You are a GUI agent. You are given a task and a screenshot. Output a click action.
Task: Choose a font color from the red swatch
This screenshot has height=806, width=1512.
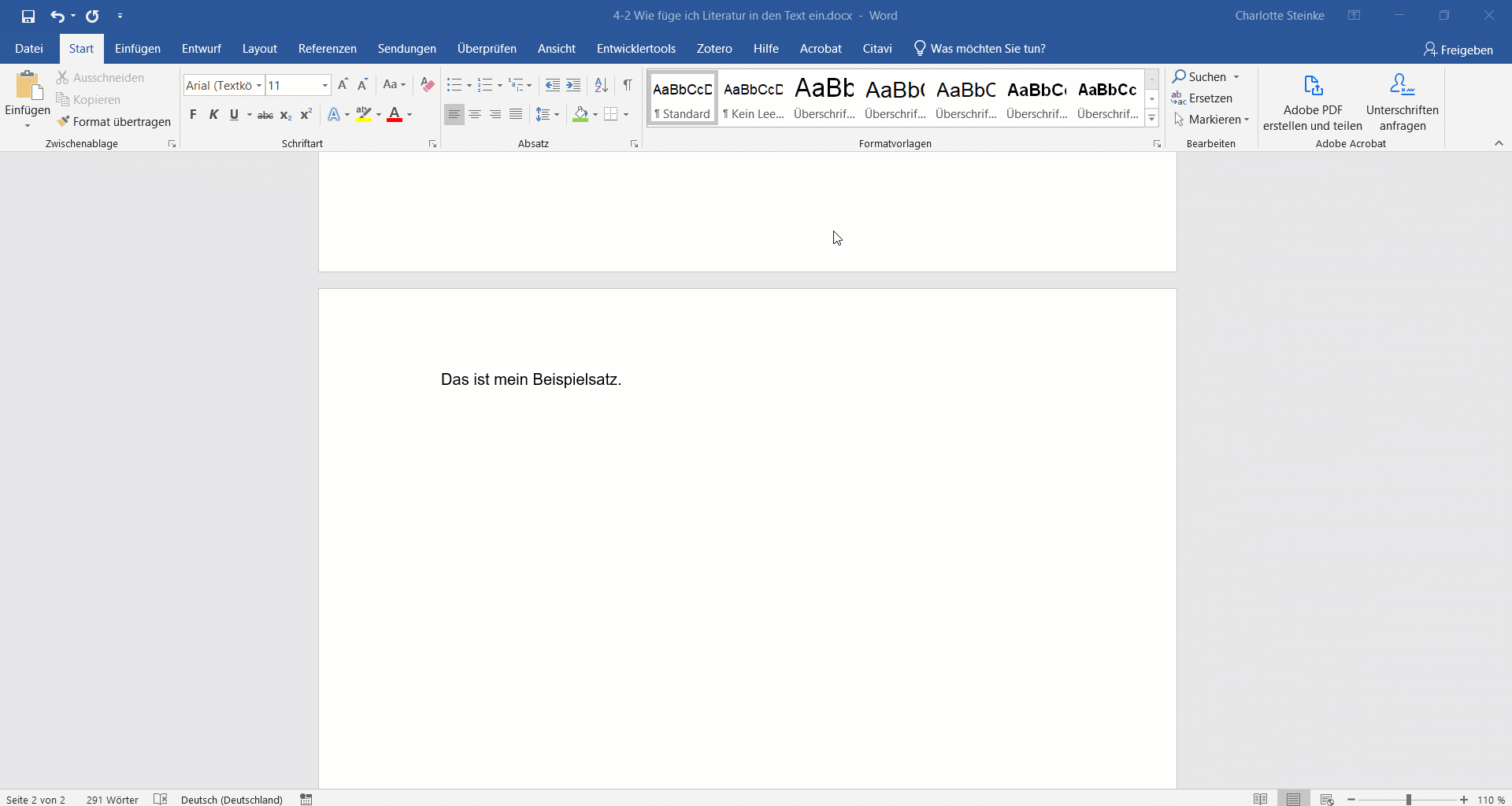tap(395, 115)
